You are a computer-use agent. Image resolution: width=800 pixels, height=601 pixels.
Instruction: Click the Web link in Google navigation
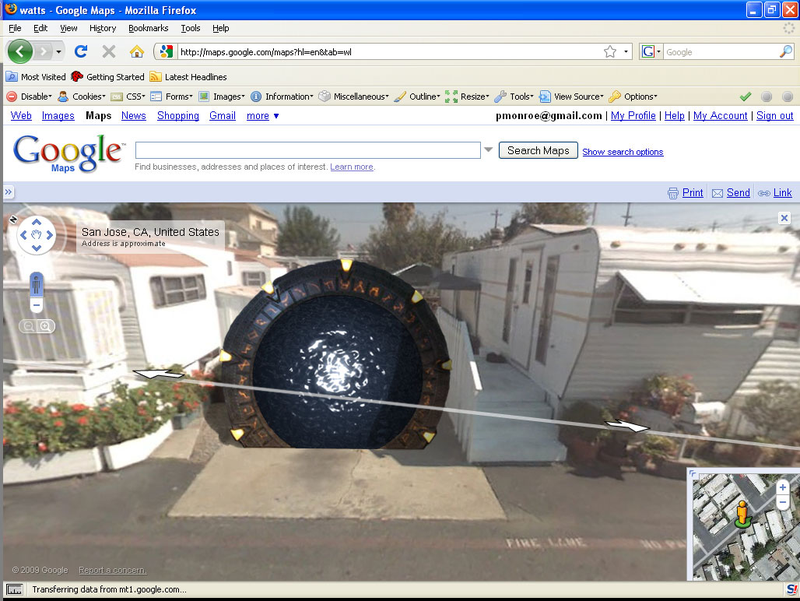point(21,116)
